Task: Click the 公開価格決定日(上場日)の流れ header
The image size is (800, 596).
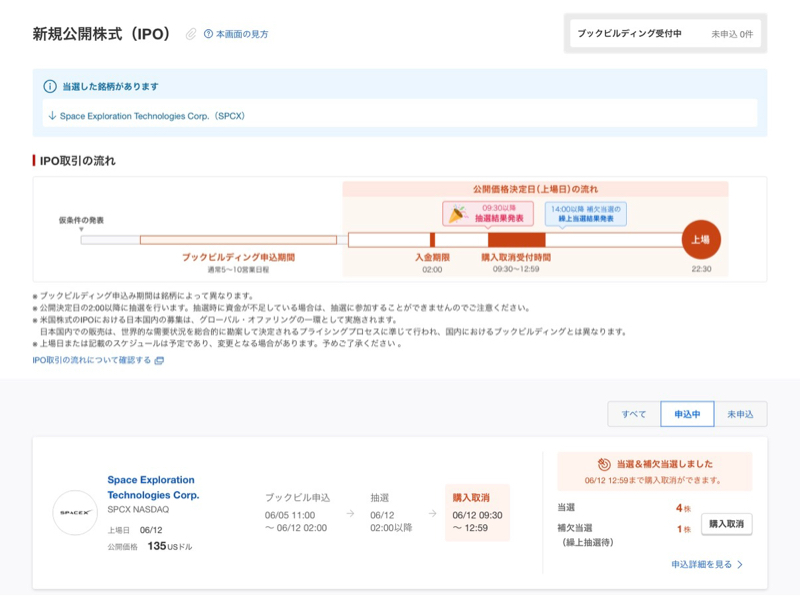Action: 535,189
